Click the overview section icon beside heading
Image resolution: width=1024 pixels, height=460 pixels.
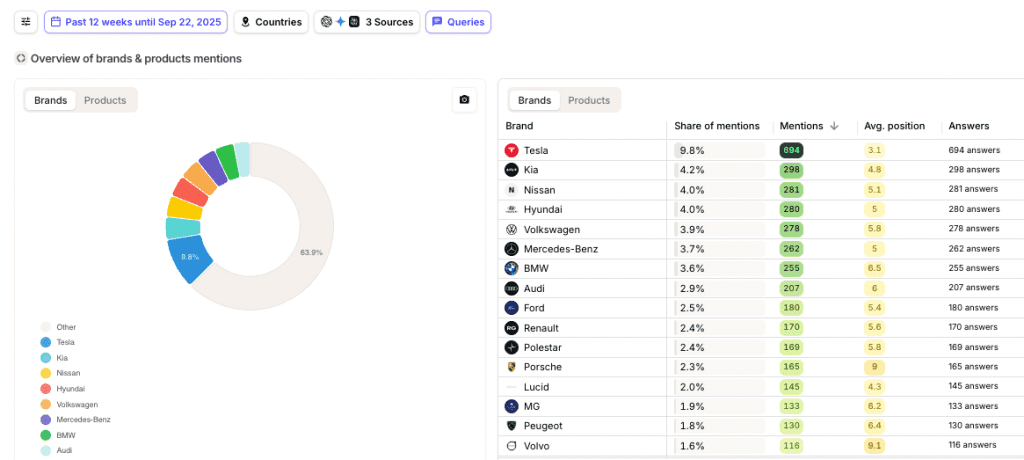(21, 59)
